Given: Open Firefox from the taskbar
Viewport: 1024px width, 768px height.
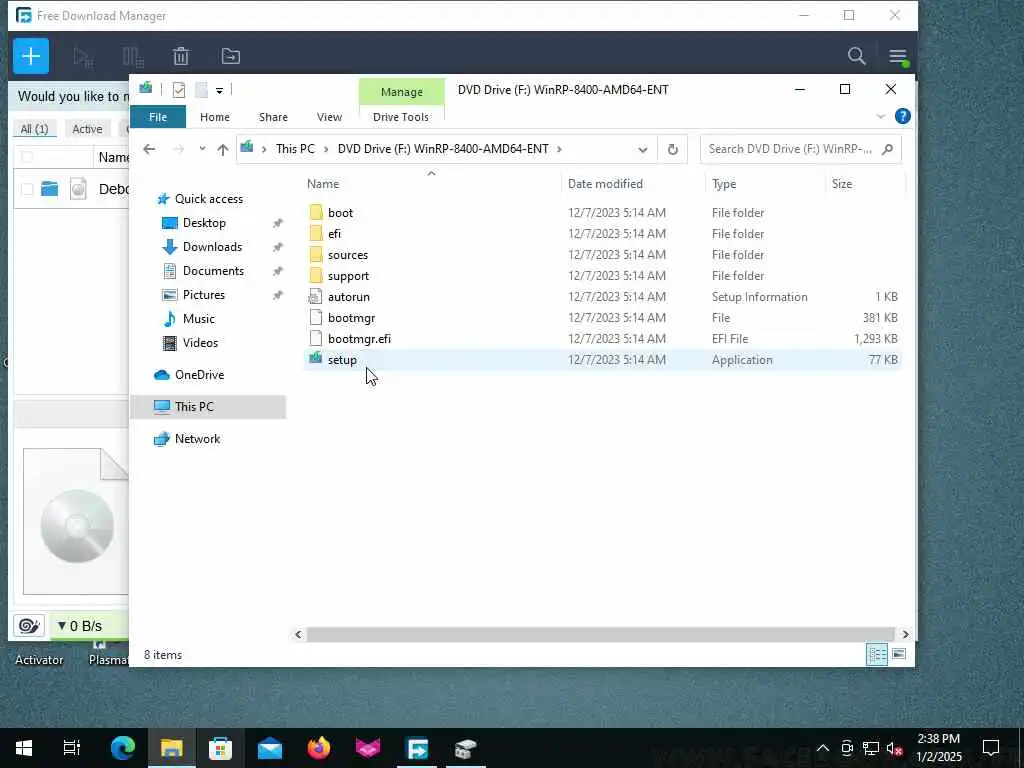Looking at the screenshot, I should click(x=319, y=748).
